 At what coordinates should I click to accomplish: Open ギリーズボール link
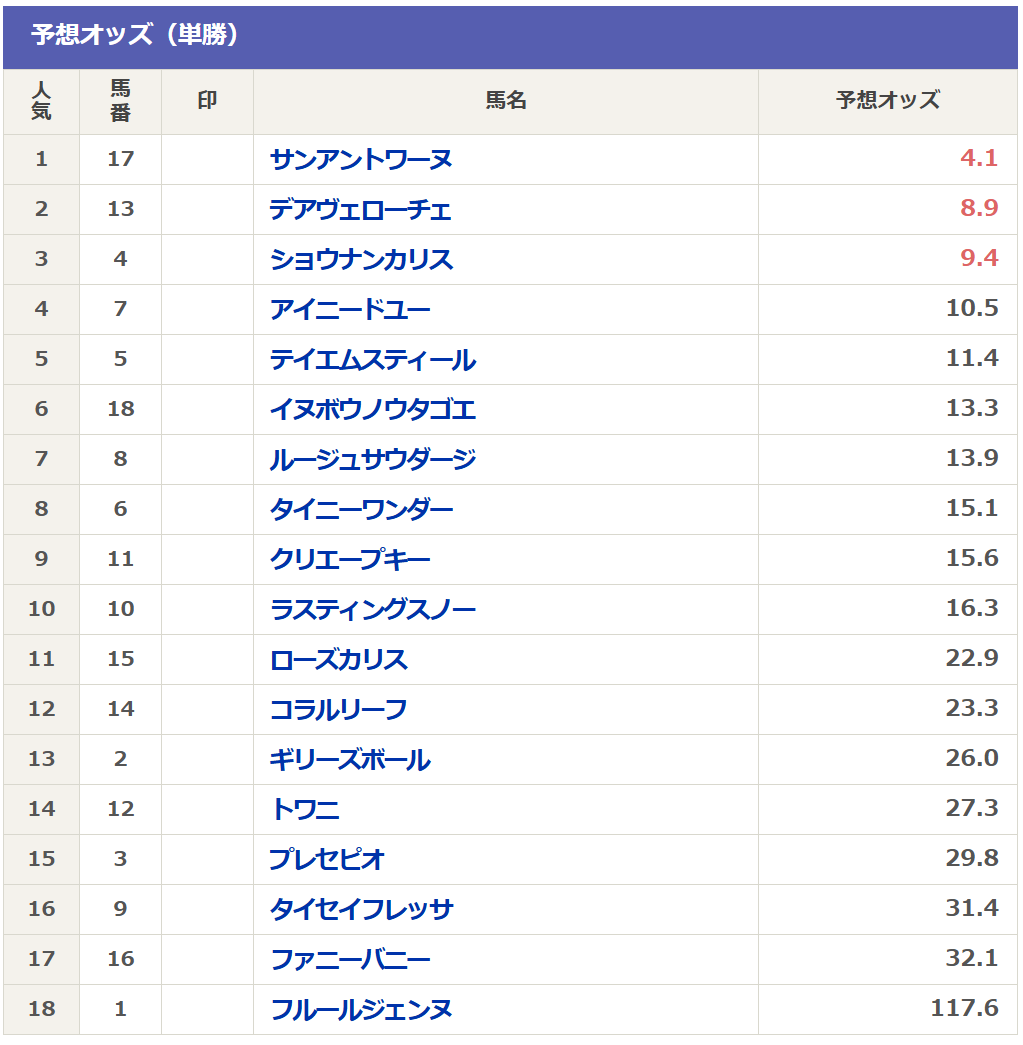[350, 760]
